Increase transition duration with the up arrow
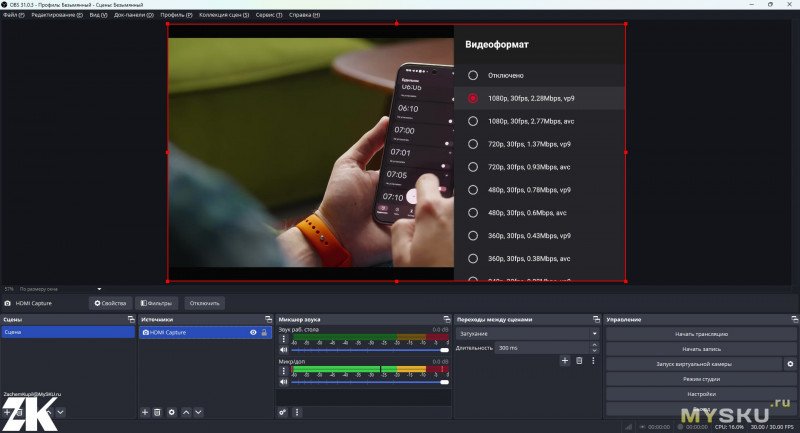Image resolution: width=800 pixels, height=433 pixels. click(594, 345)
